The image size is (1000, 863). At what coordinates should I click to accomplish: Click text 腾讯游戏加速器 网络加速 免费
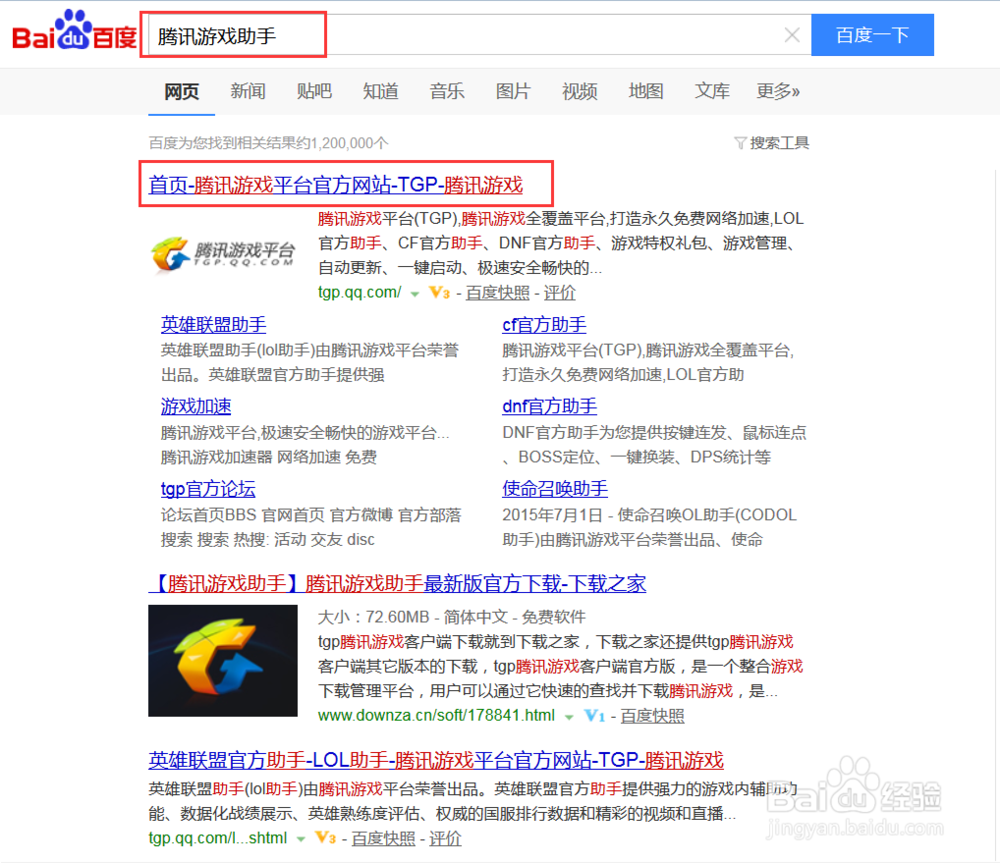tap(268, 457)
